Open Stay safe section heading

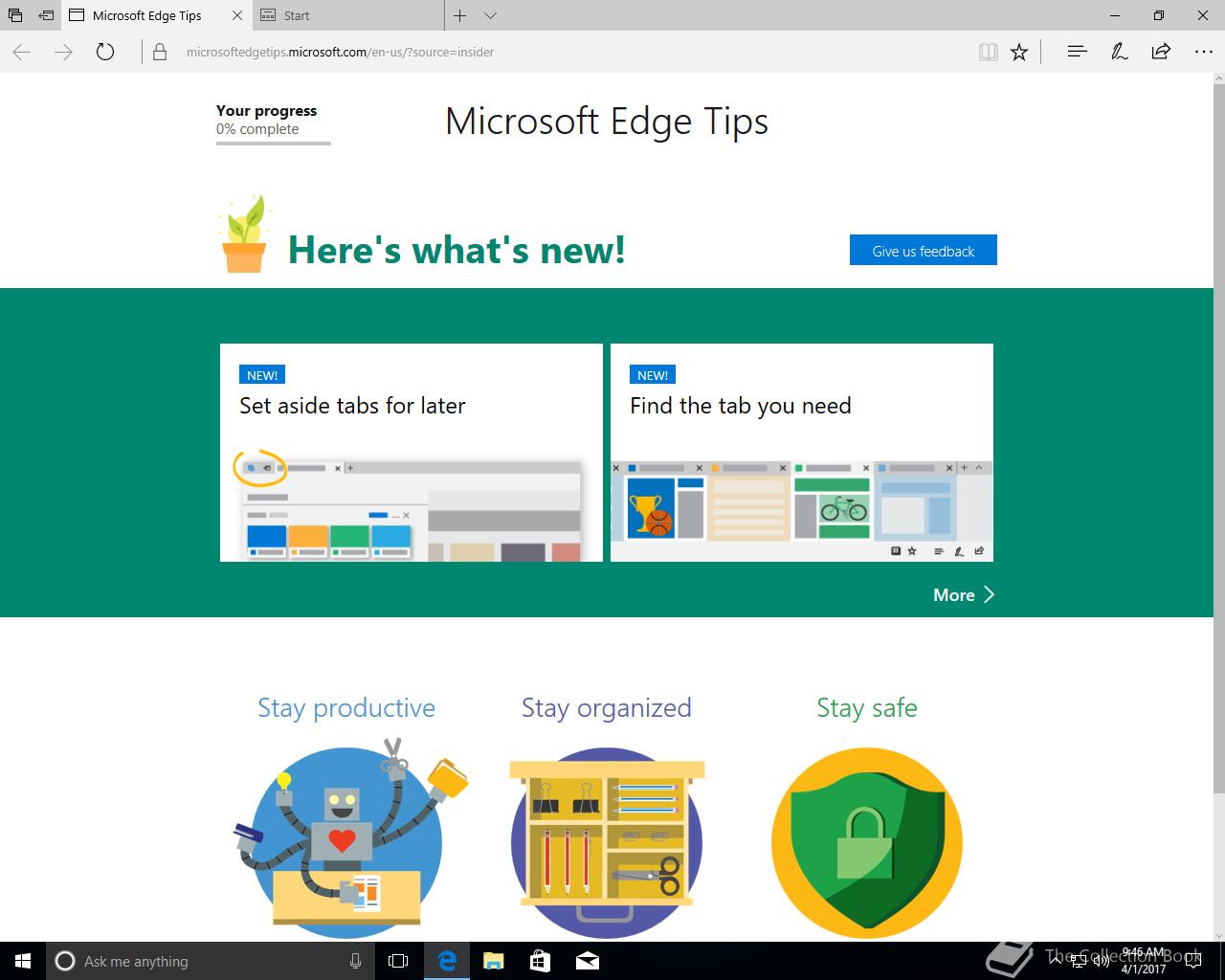(x=867, y=708)
